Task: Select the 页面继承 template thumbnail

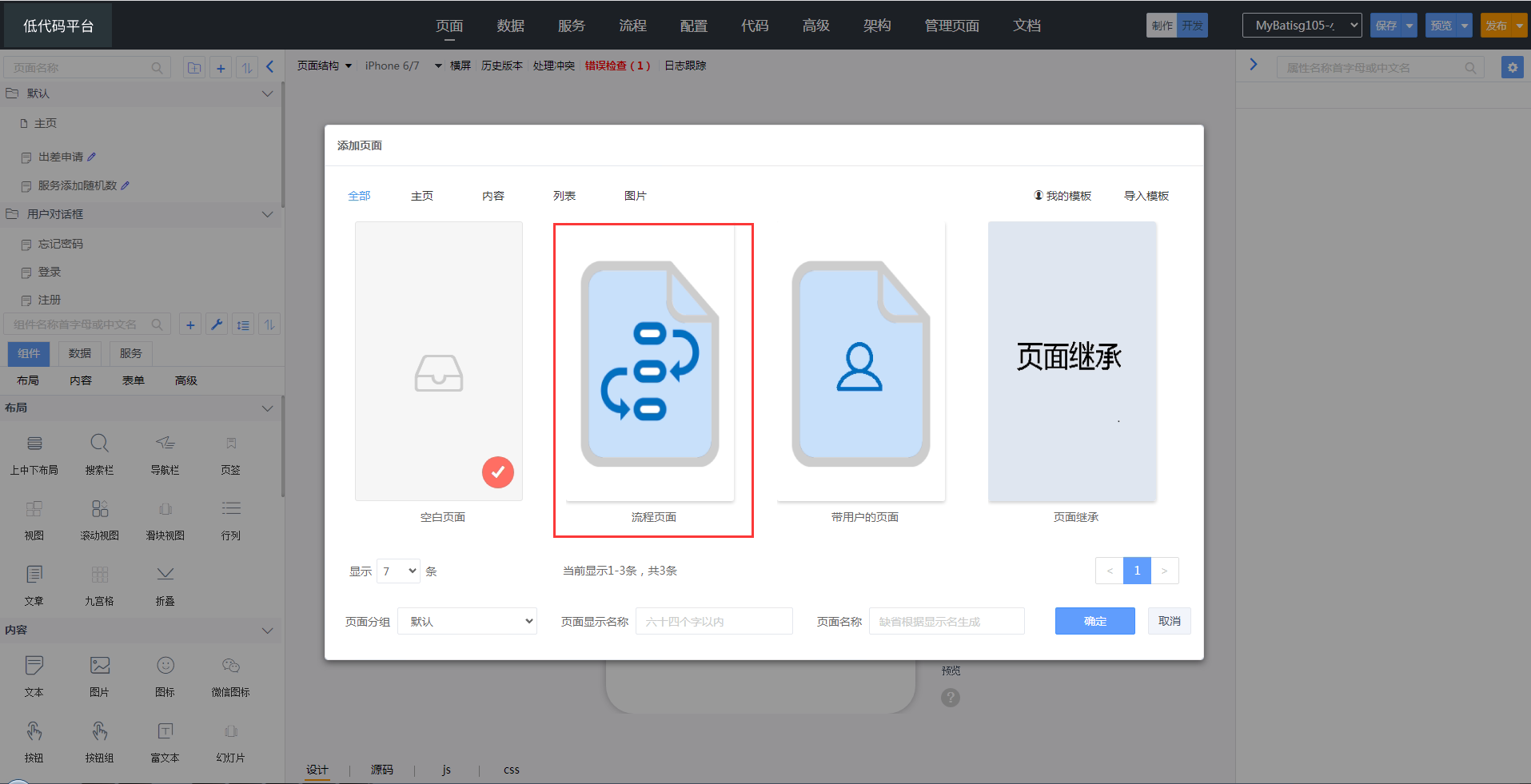Action: coord(1072,361)
